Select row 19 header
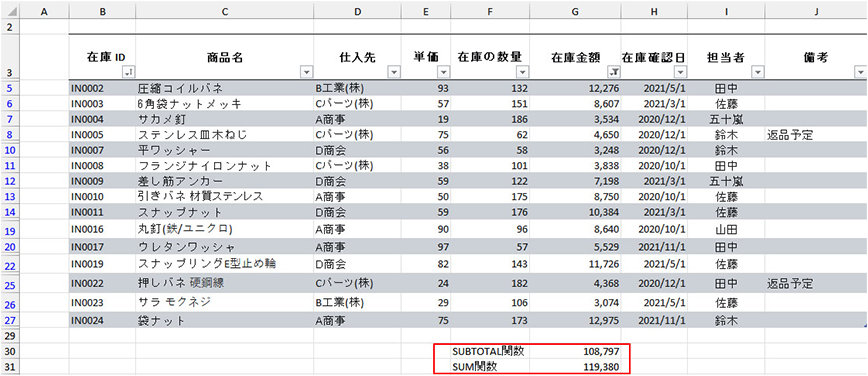 (10, 230)
